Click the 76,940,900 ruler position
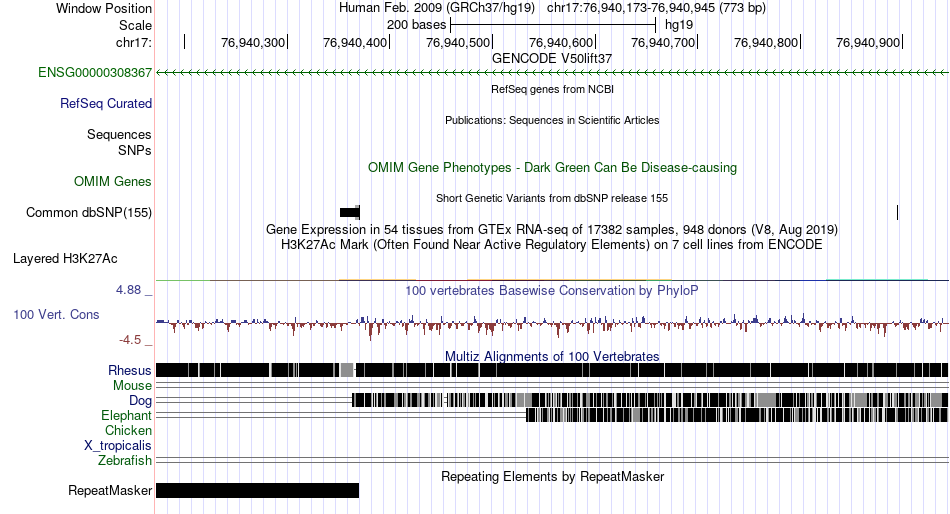 point(868,42)
